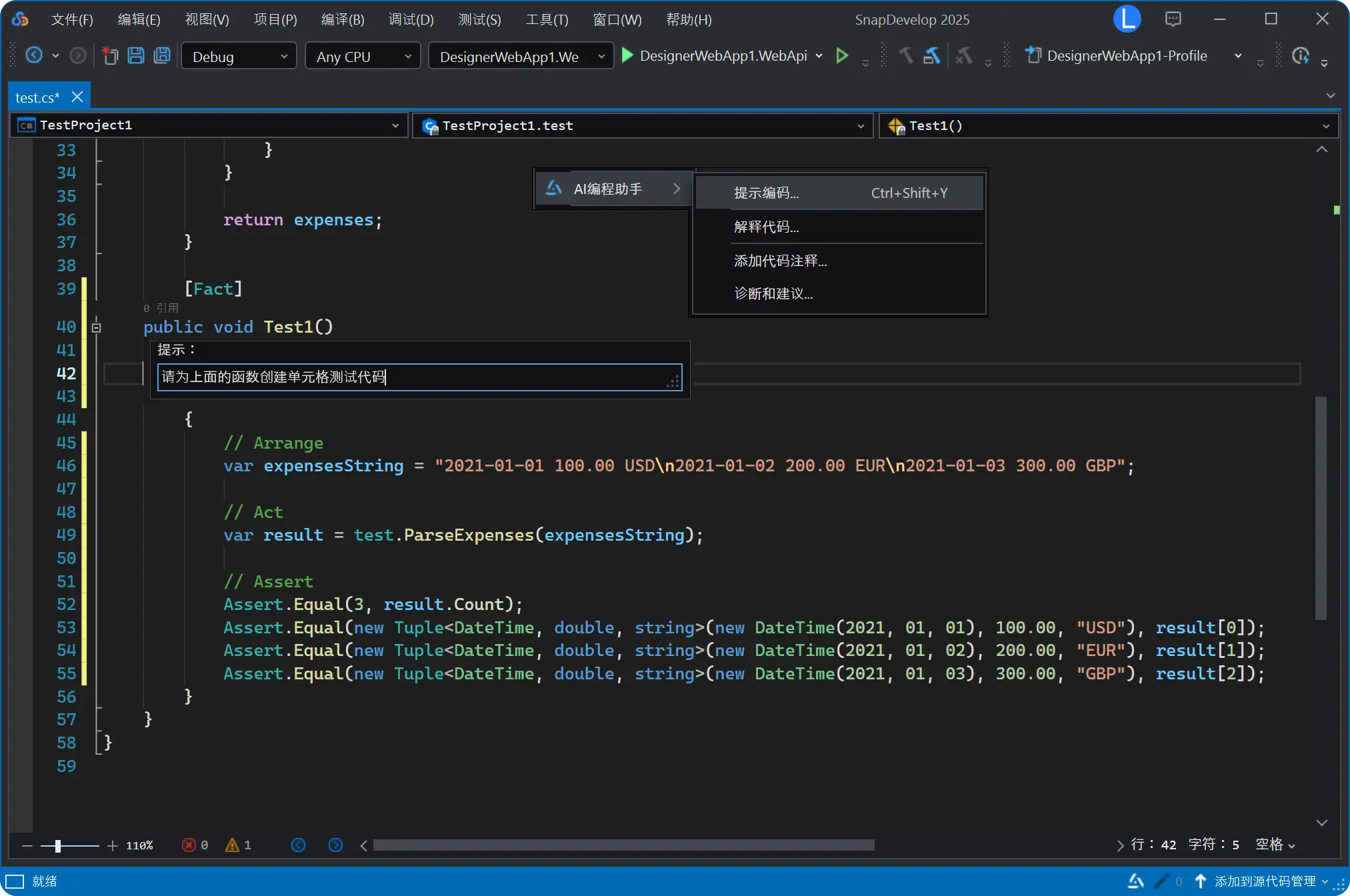Open the error list via errors icon
The height and width of the screenshot is (896, 1350).
pyautogui.click(x=189, y=845)
